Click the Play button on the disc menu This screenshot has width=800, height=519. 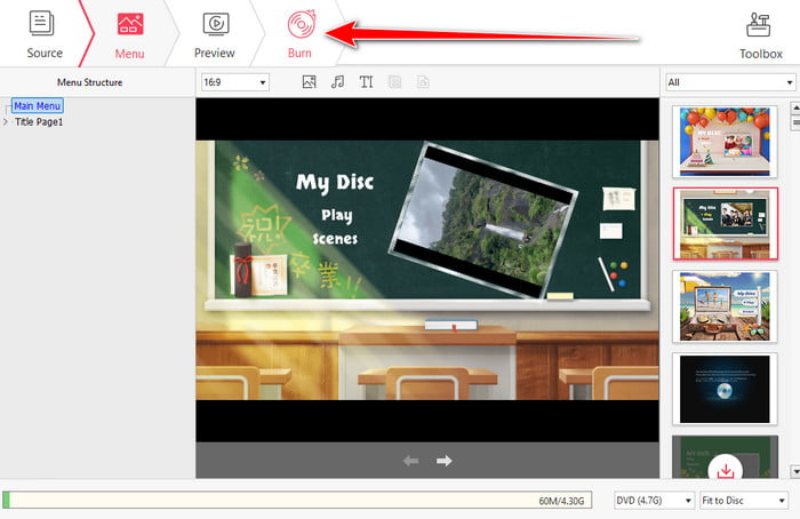pos(336,215)
